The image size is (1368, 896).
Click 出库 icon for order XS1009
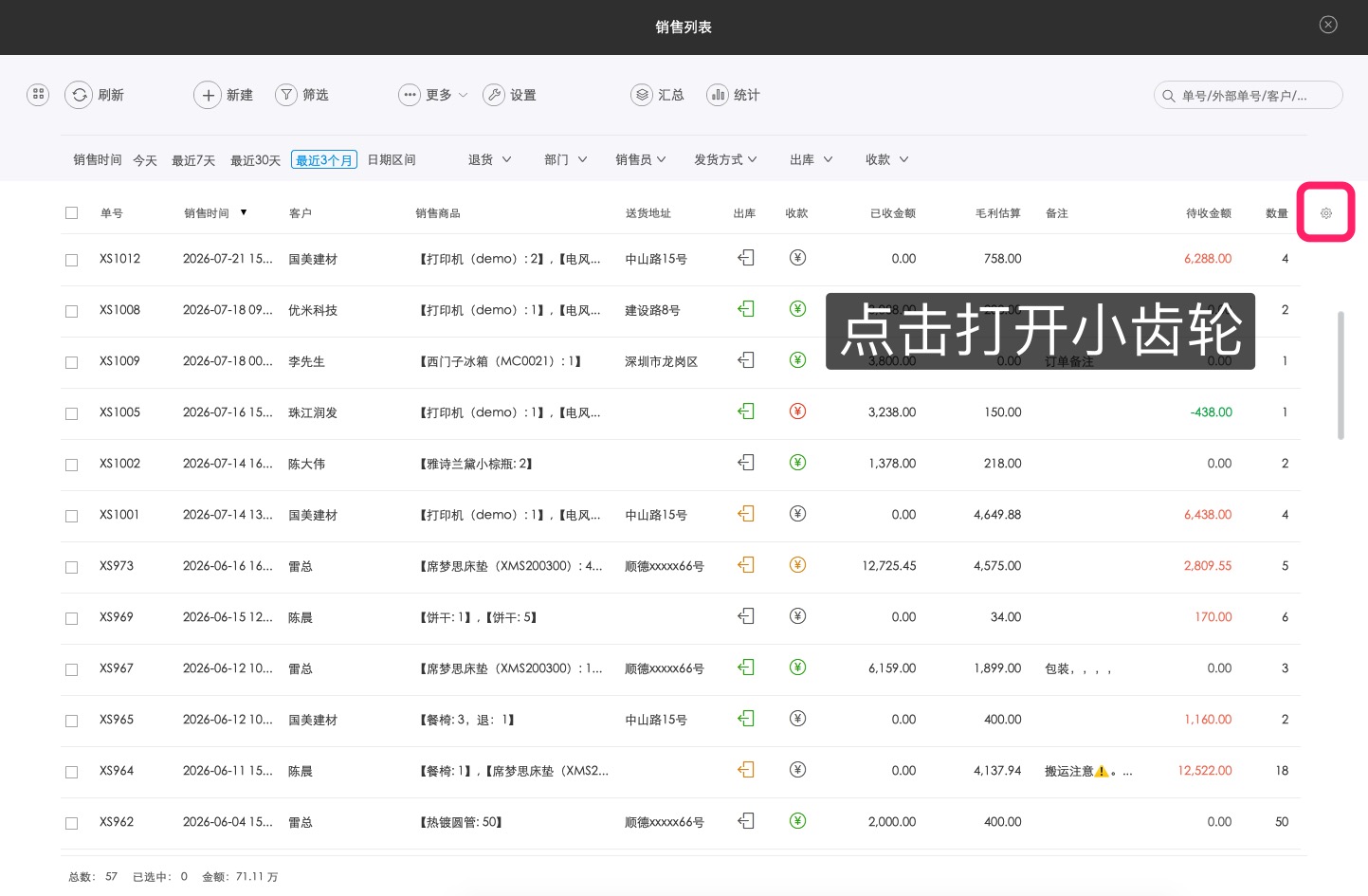[x=746, y=360]
